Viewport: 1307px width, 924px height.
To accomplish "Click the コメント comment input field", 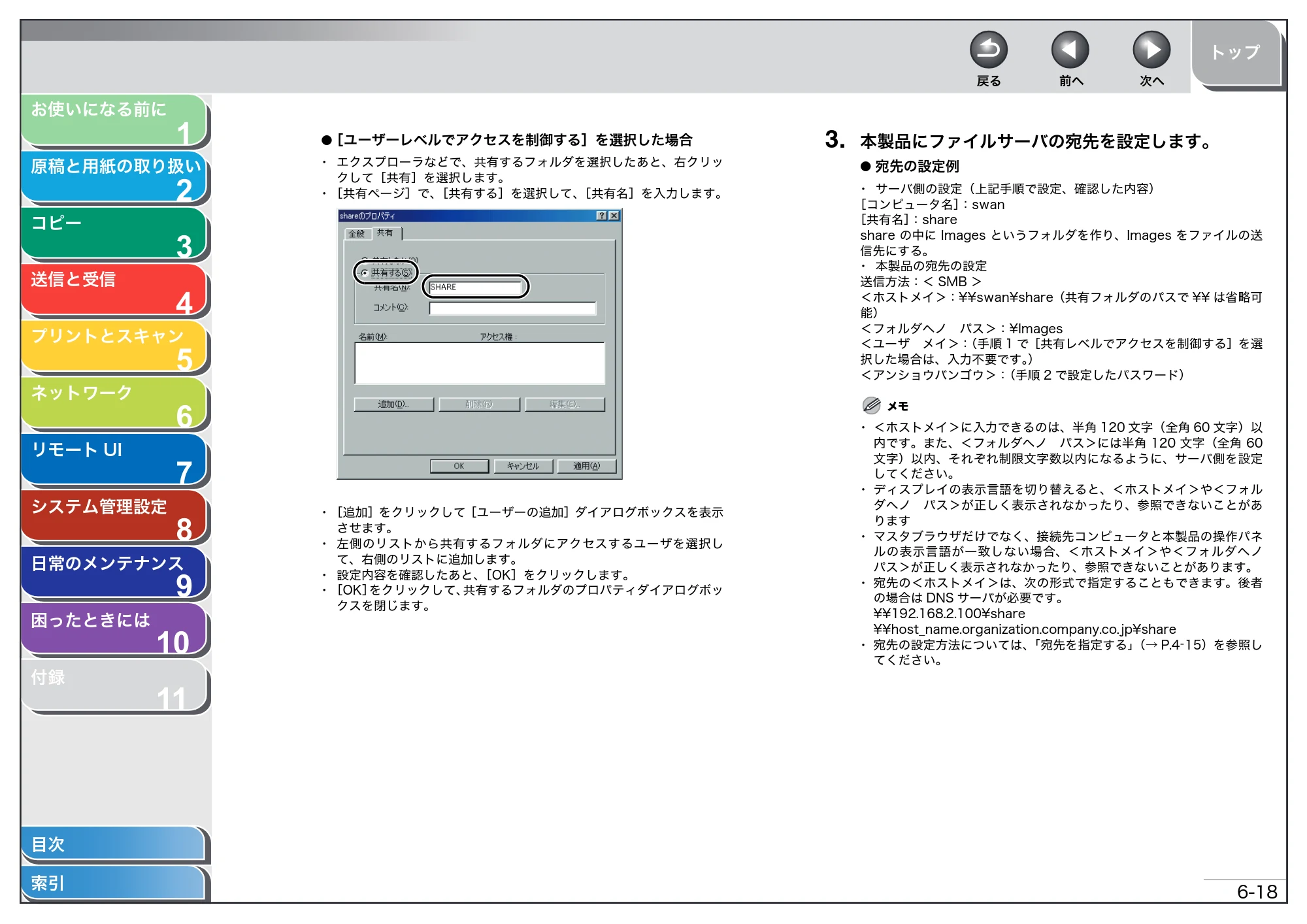I will tap(512, 308).
